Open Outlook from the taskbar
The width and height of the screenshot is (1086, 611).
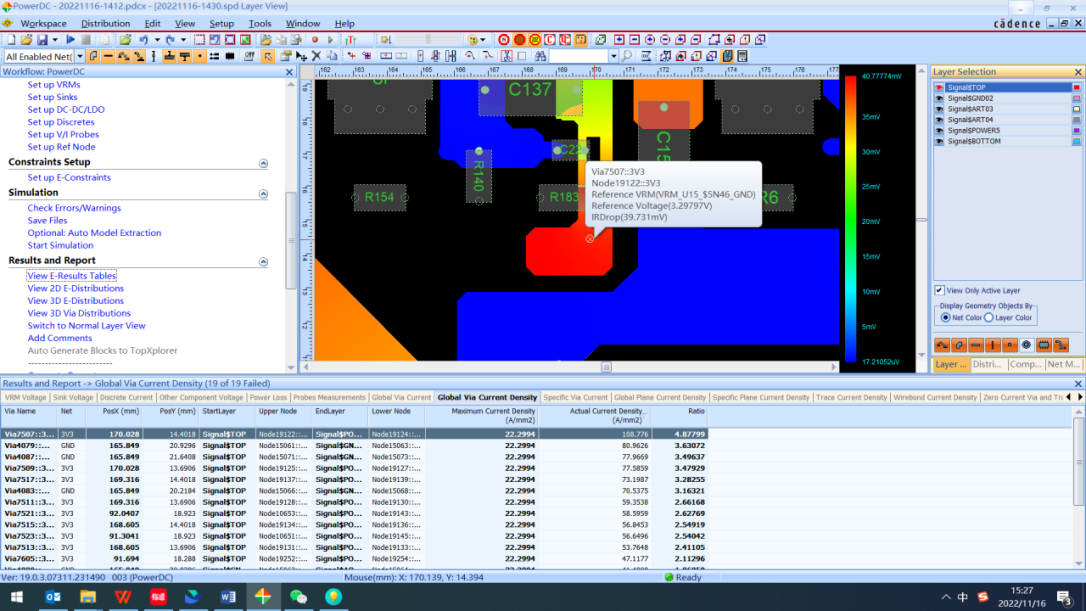[53, 596]
